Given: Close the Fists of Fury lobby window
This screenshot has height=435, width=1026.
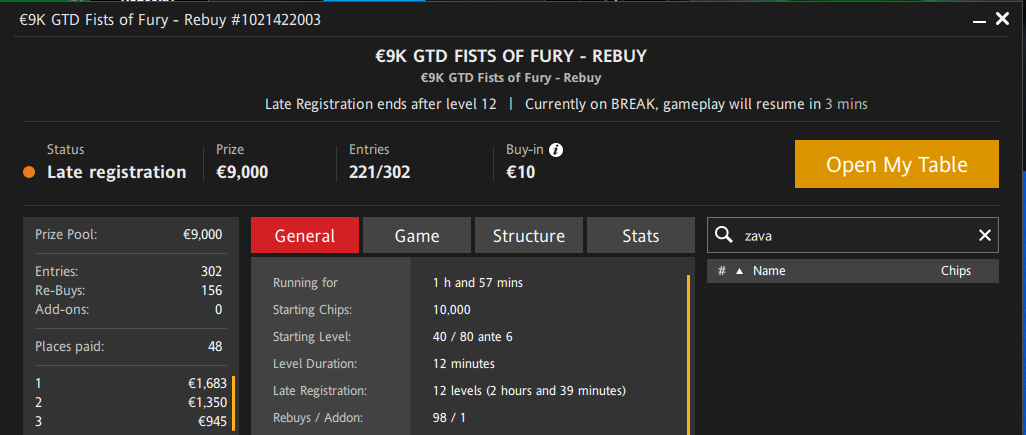Looking at the screenshot, I should pos(1002,20).
